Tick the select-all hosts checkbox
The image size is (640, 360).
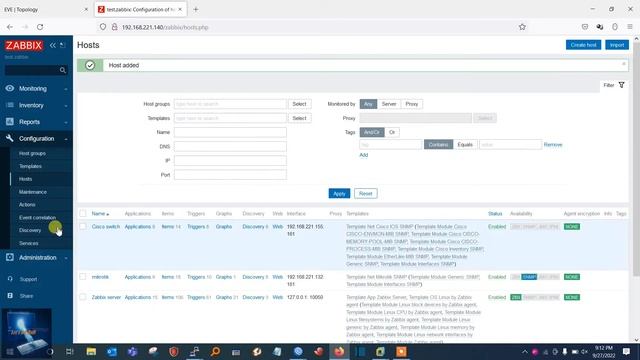83,213
